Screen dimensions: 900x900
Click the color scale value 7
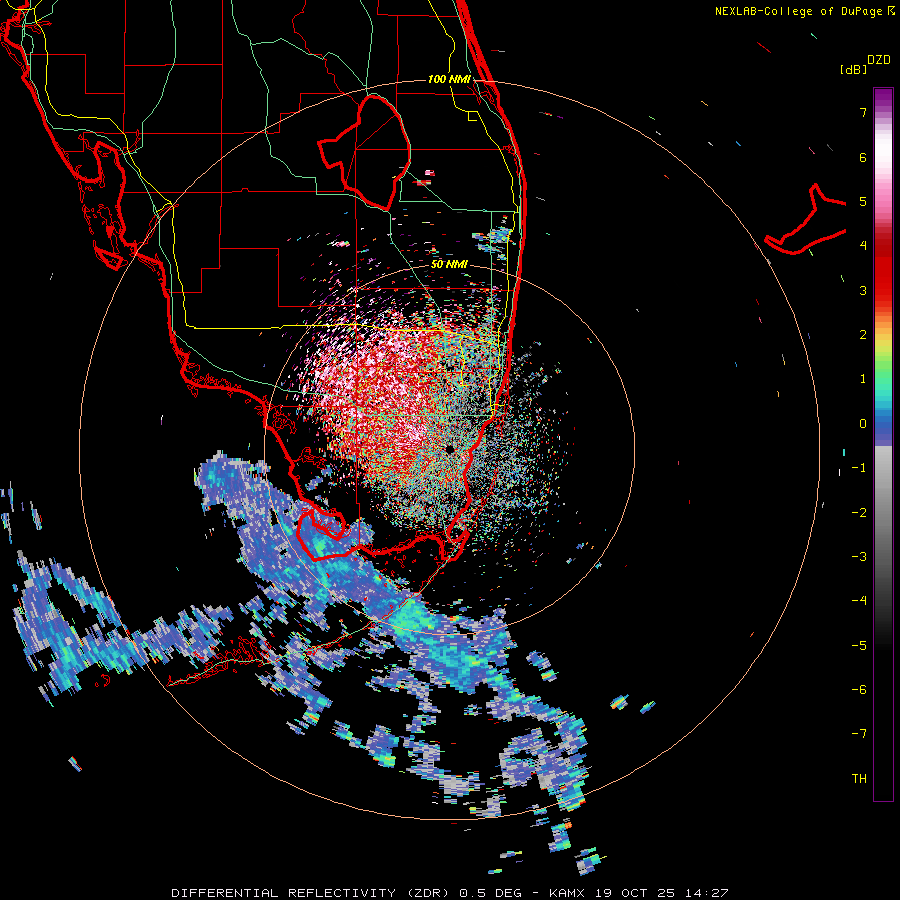(863, 112)
